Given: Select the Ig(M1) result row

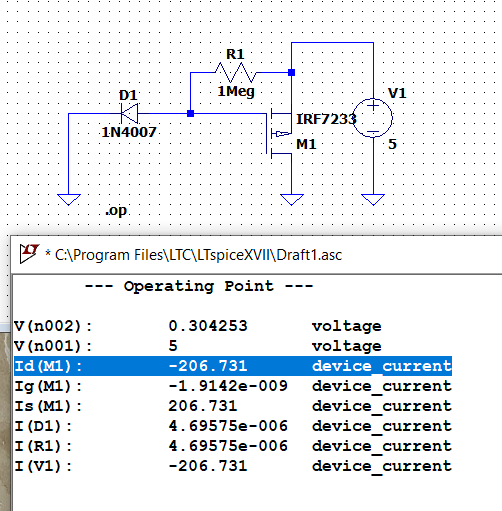Looking at the screenshot, I should coord(233,386).
